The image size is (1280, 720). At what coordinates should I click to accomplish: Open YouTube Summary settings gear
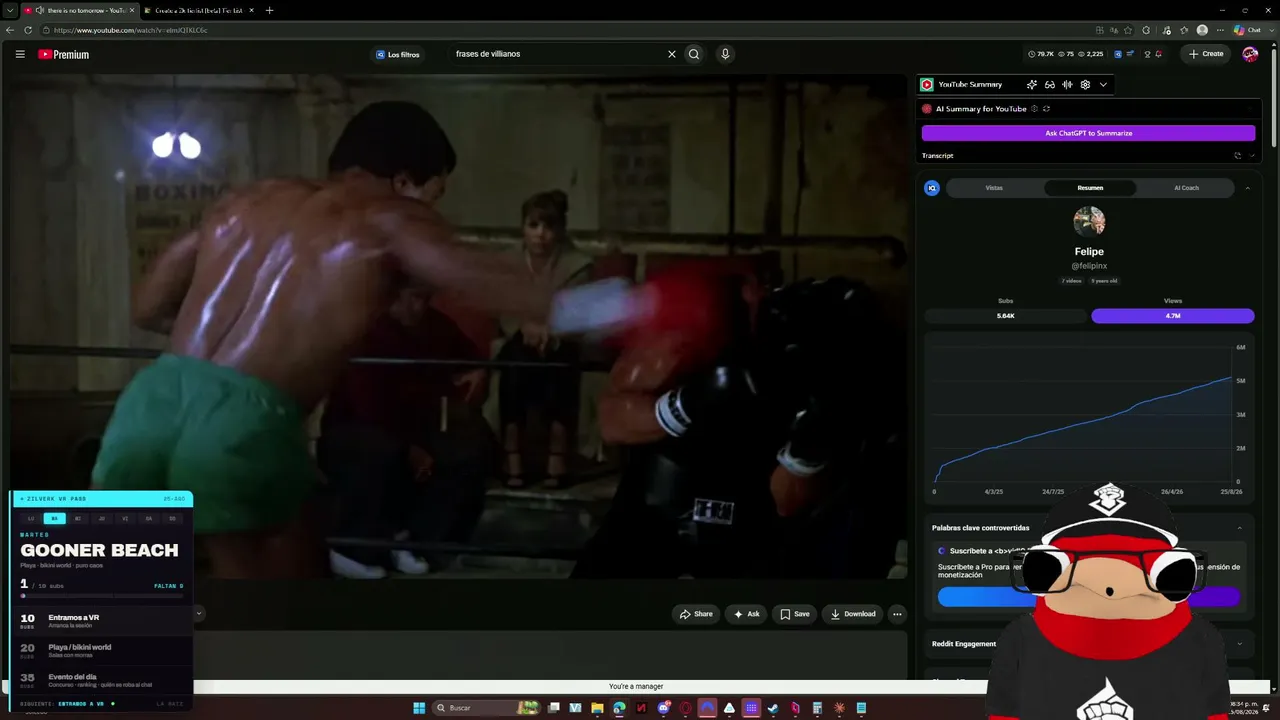pos(1085,85)
